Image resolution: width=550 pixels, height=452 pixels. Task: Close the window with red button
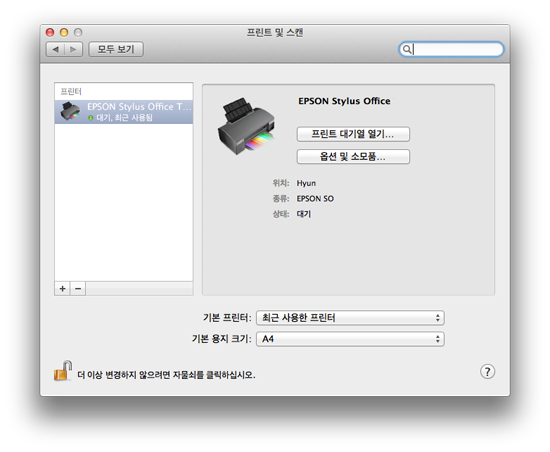point(50,33)
